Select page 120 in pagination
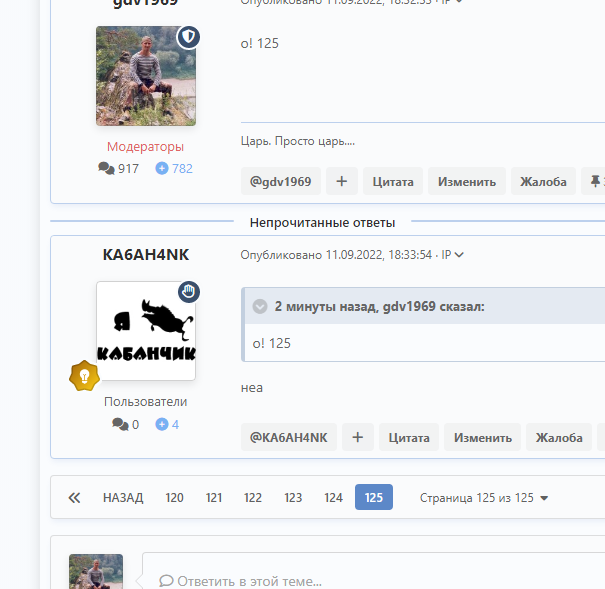Screen dimensions: 605x589 point(174,498)
